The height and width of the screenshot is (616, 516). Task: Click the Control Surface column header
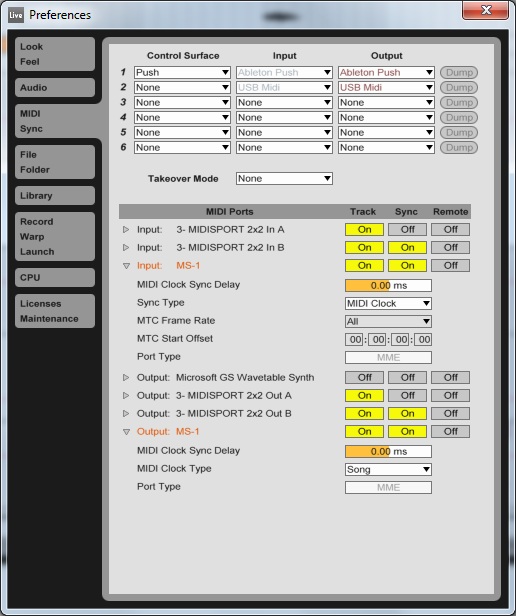pyautogui.click(x=183, y=56)
